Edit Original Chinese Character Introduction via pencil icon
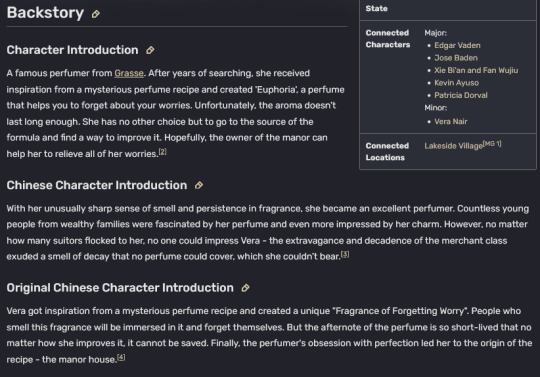 245,288
